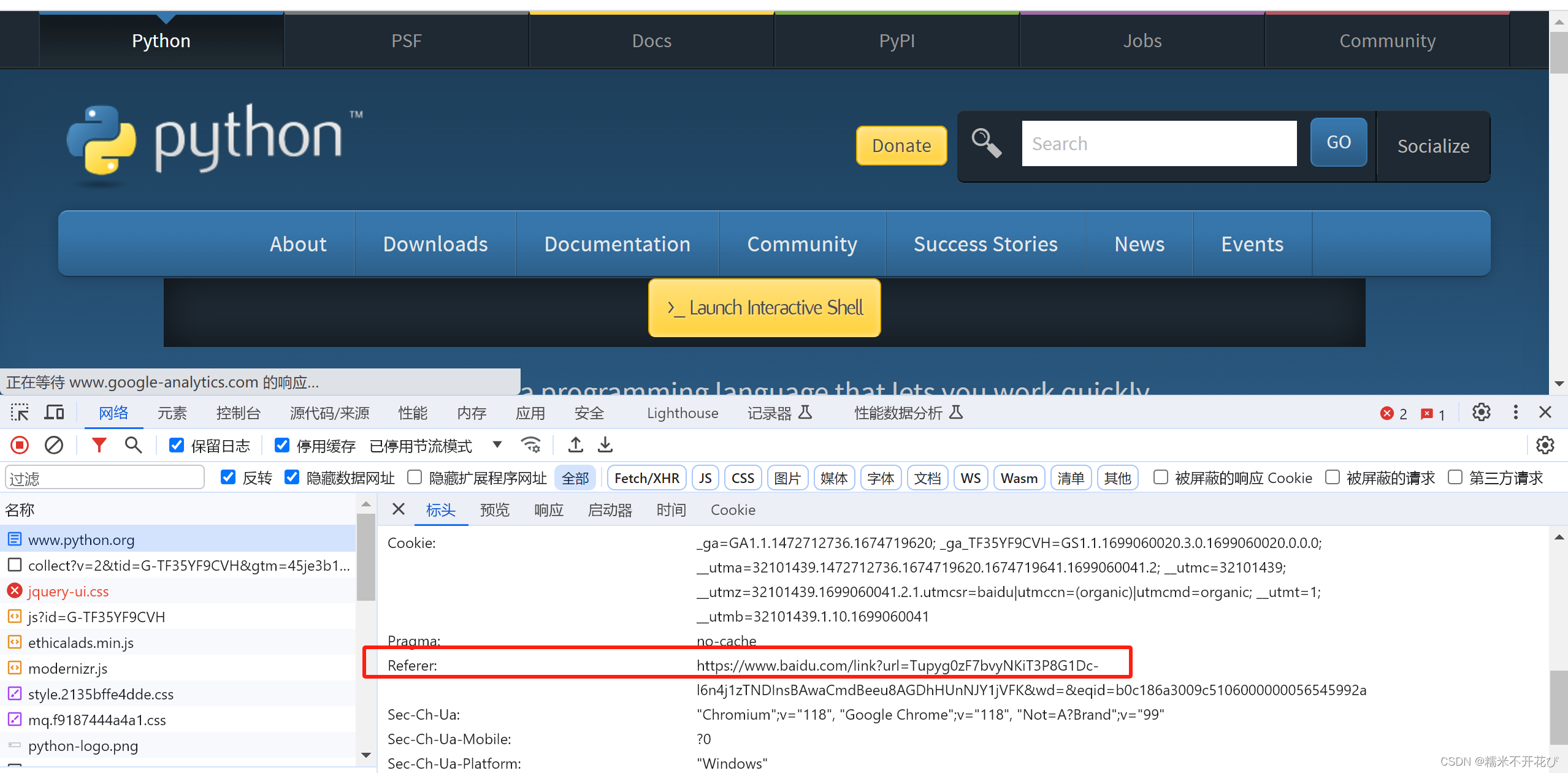Click the yellow Donate button
Viewport: 1568px width, 773px height.
[x=901, y=145]
